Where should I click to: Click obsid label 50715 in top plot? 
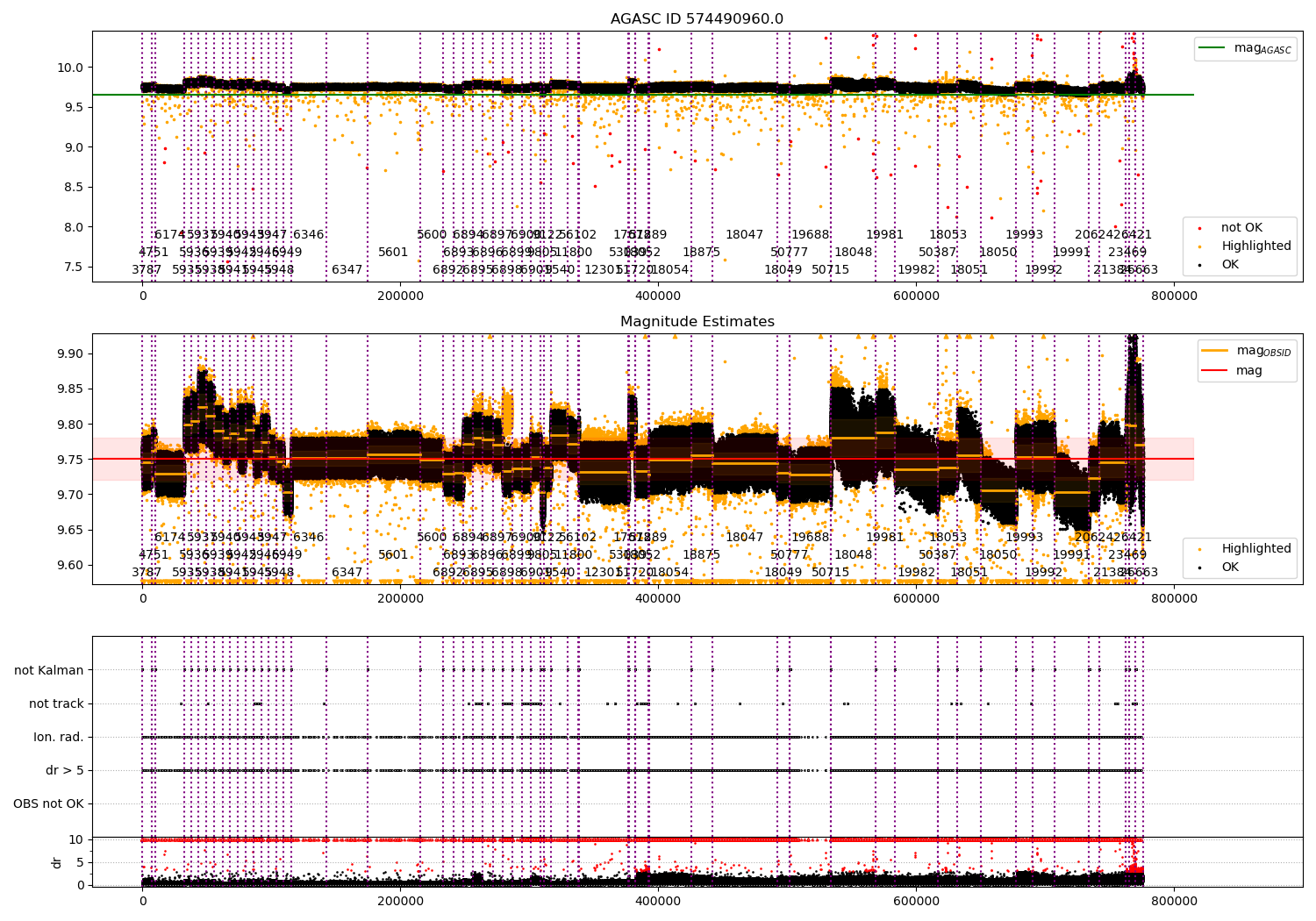830,269
